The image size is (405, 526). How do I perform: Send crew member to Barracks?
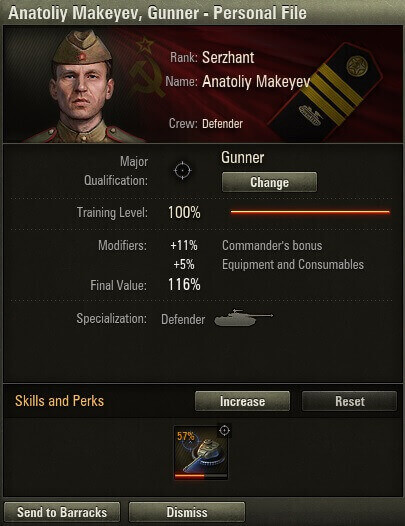click(x=62, y=512)
